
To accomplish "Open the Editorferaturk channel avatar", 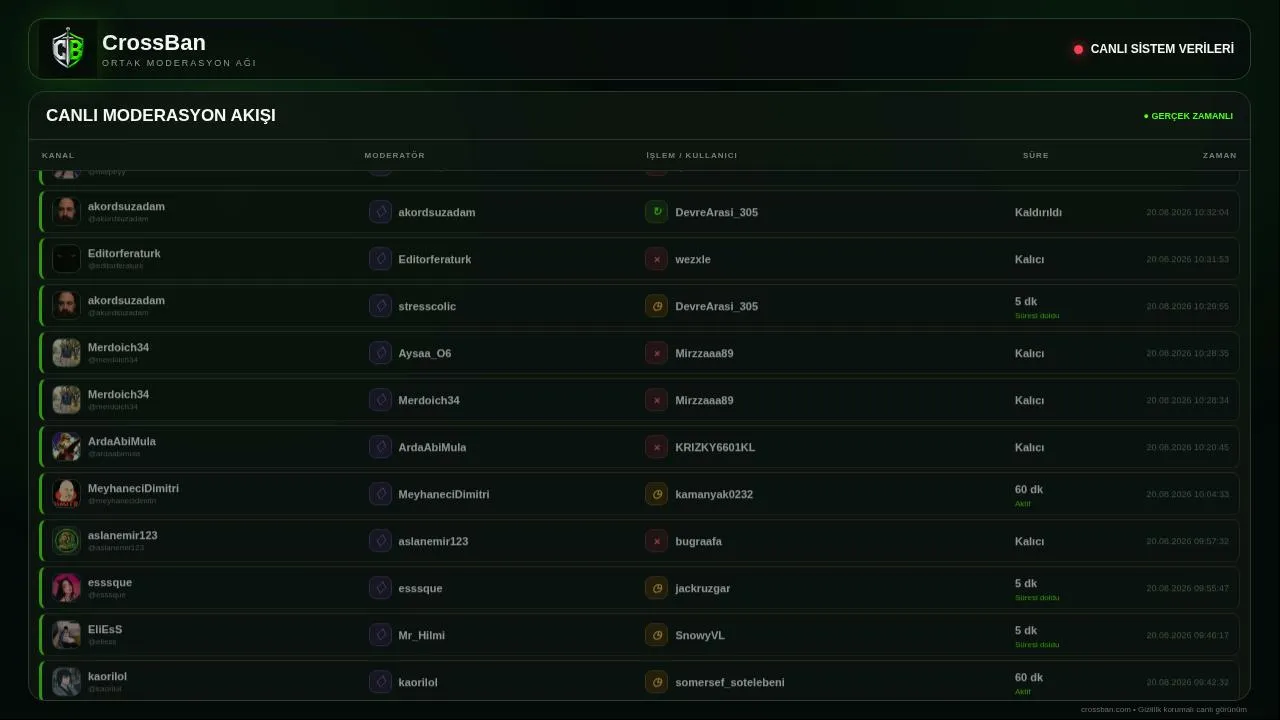I will (66, 259).
